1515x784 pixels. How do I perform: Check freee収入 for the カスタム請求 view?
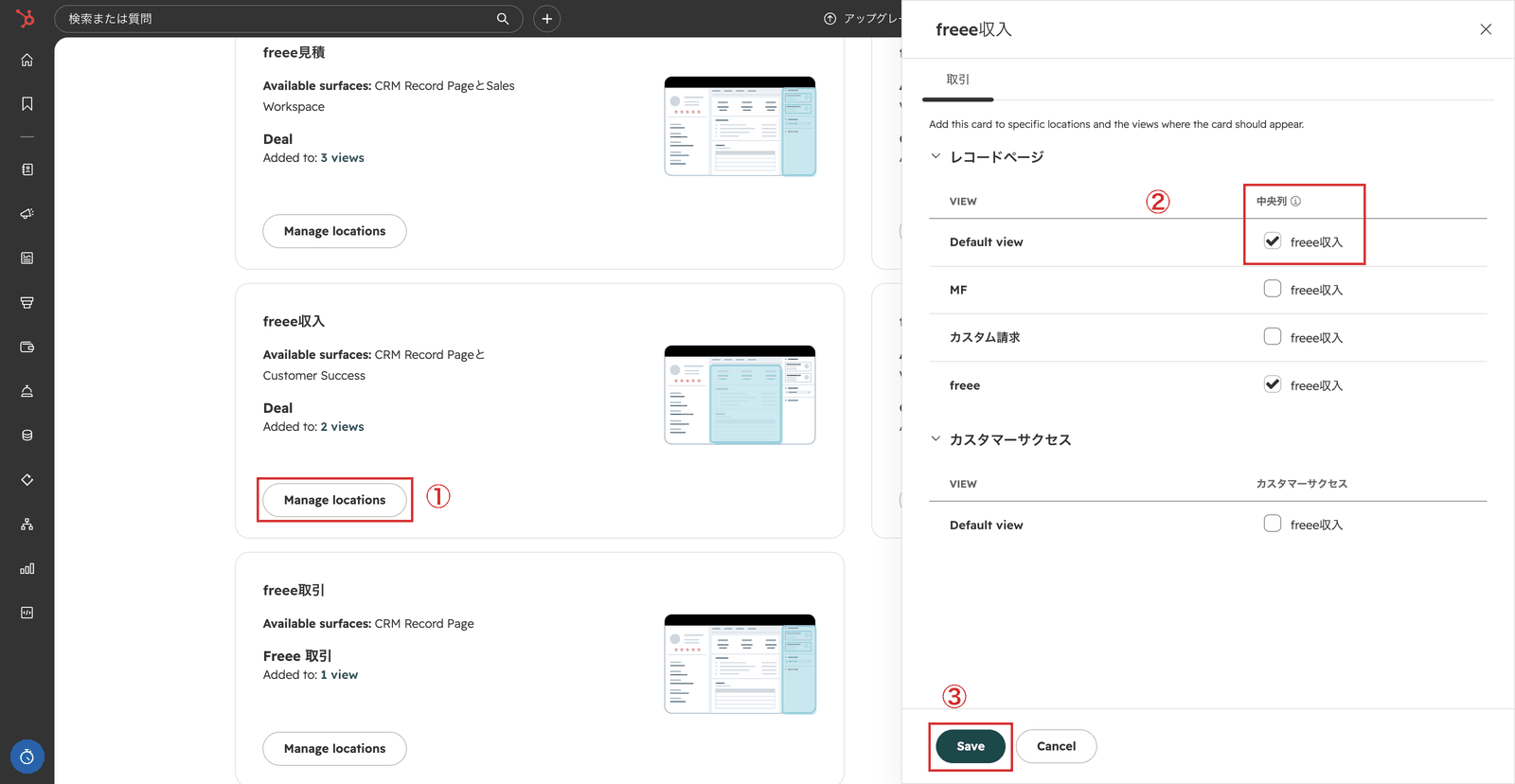coord(1273,336)
